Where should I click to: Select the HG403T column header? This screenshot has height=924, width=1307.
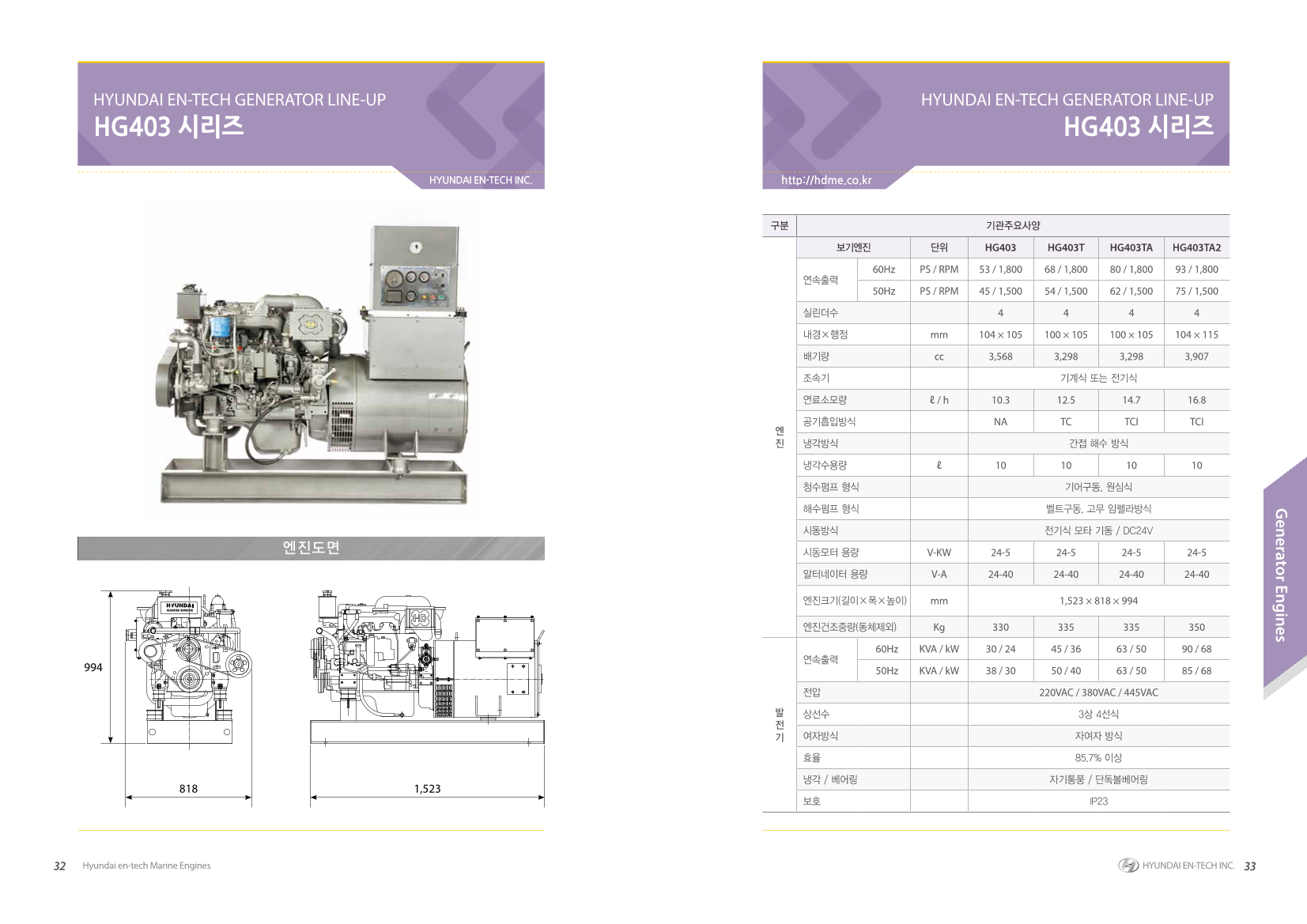click(1065, 247)
